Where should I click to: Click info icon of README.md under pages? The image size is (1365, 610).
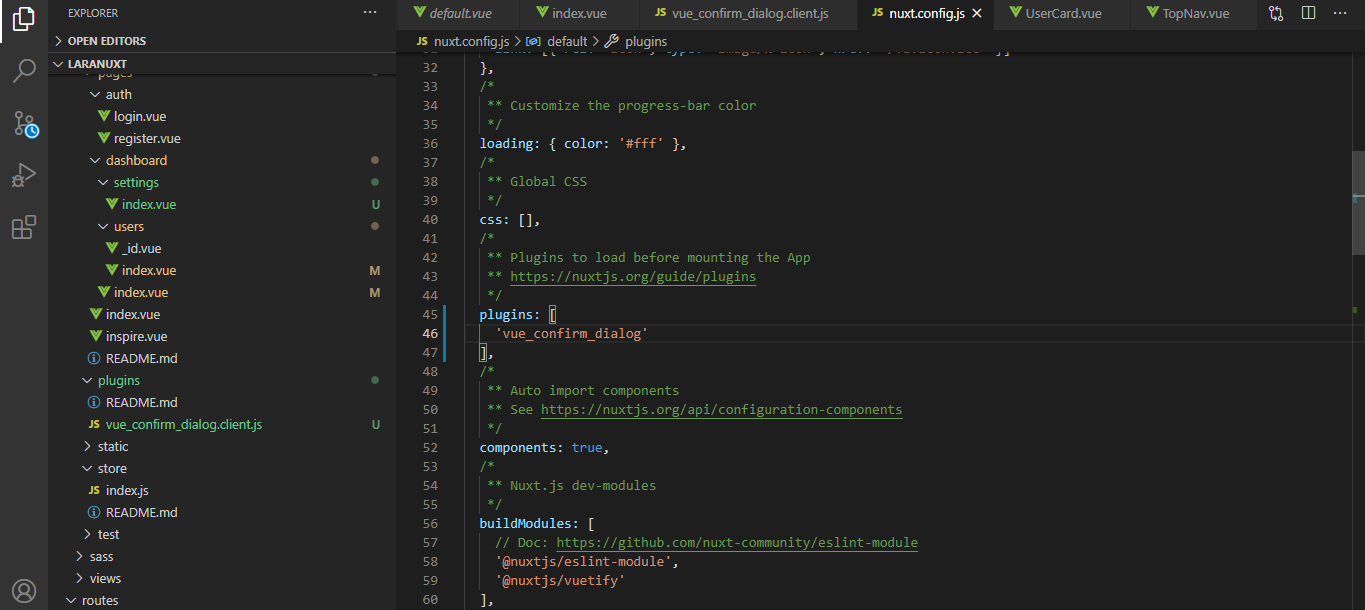94,358
